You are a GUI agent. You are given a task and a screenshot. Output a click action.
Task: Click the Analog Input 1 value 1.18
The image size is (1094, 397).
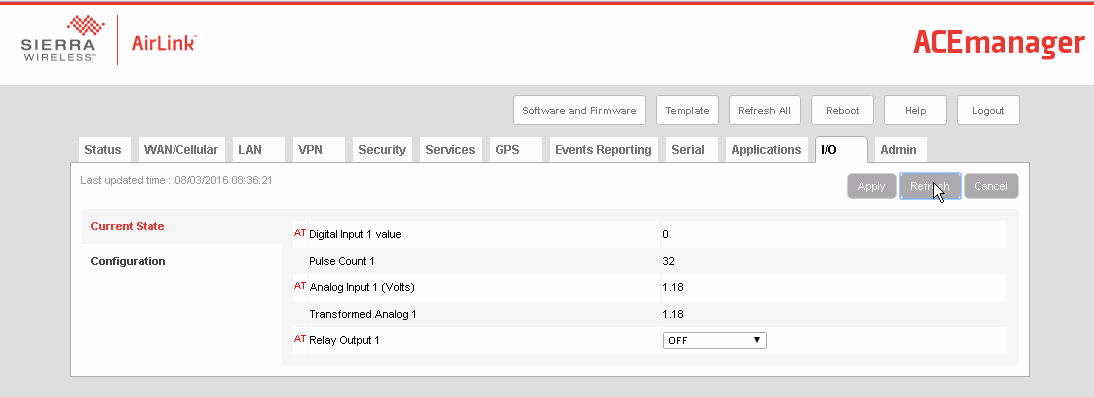coord(673,287)
